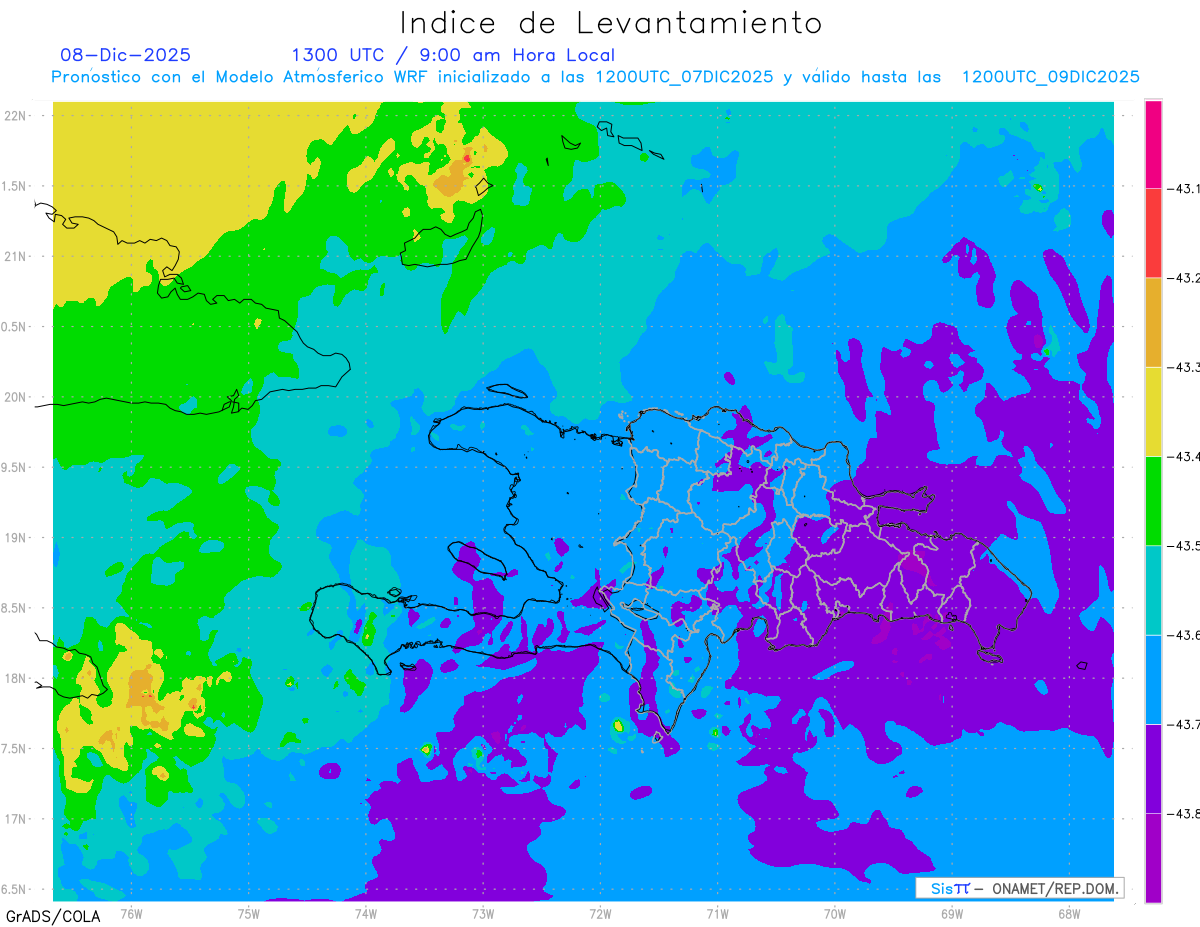Click the magenta segment of the color bar
Image resolution: width=1200 pixels, height=927 pixels.
[1153, 144]
